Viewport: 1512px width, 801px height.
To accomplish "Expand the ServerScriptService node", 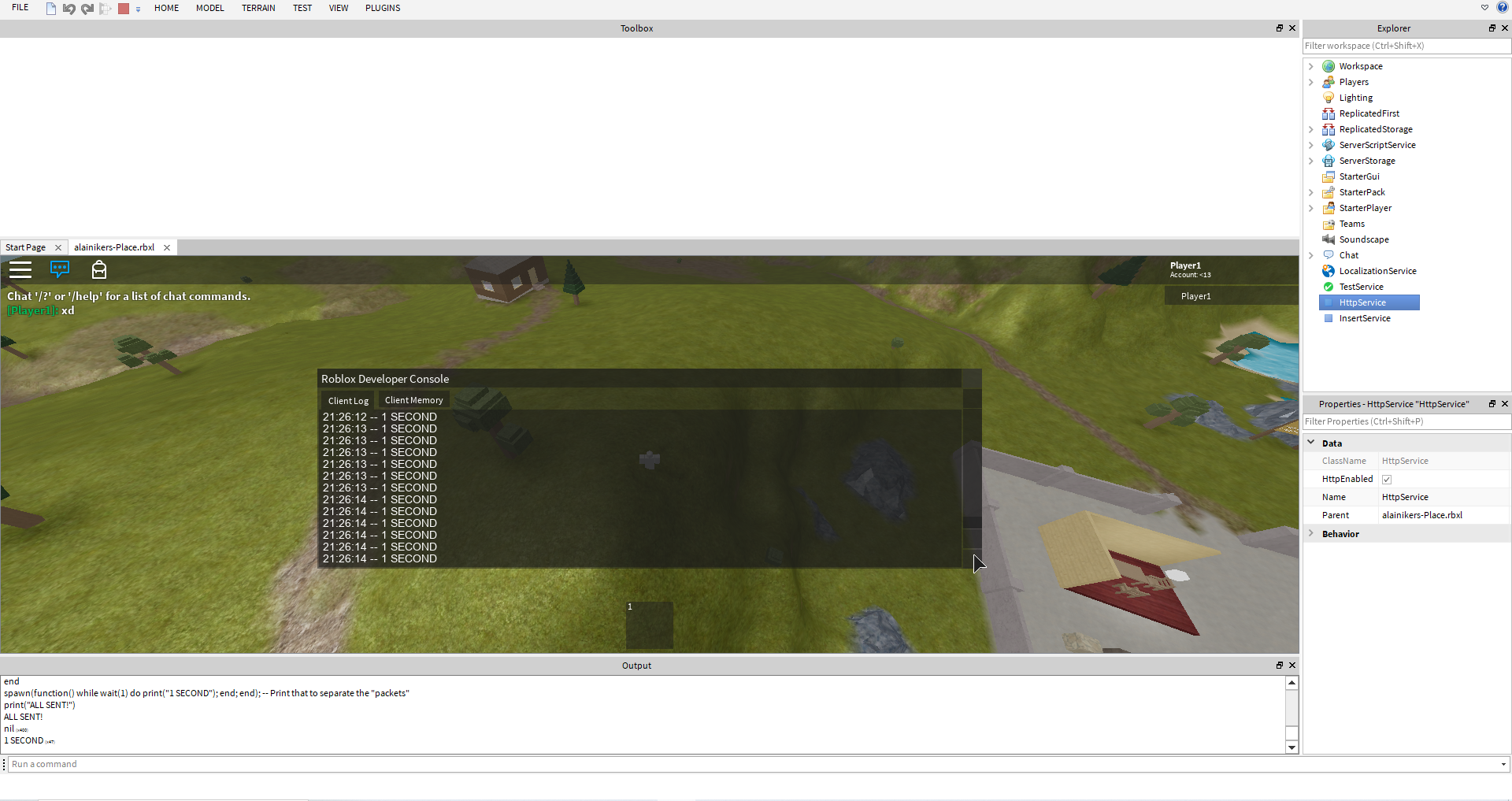I will pos(1311,145).
